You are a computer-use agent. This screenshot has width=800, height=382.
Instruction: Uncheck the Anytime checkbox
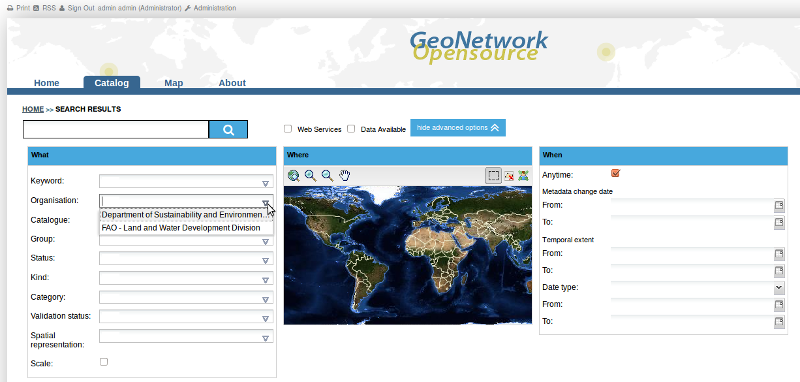pos(615,173)
